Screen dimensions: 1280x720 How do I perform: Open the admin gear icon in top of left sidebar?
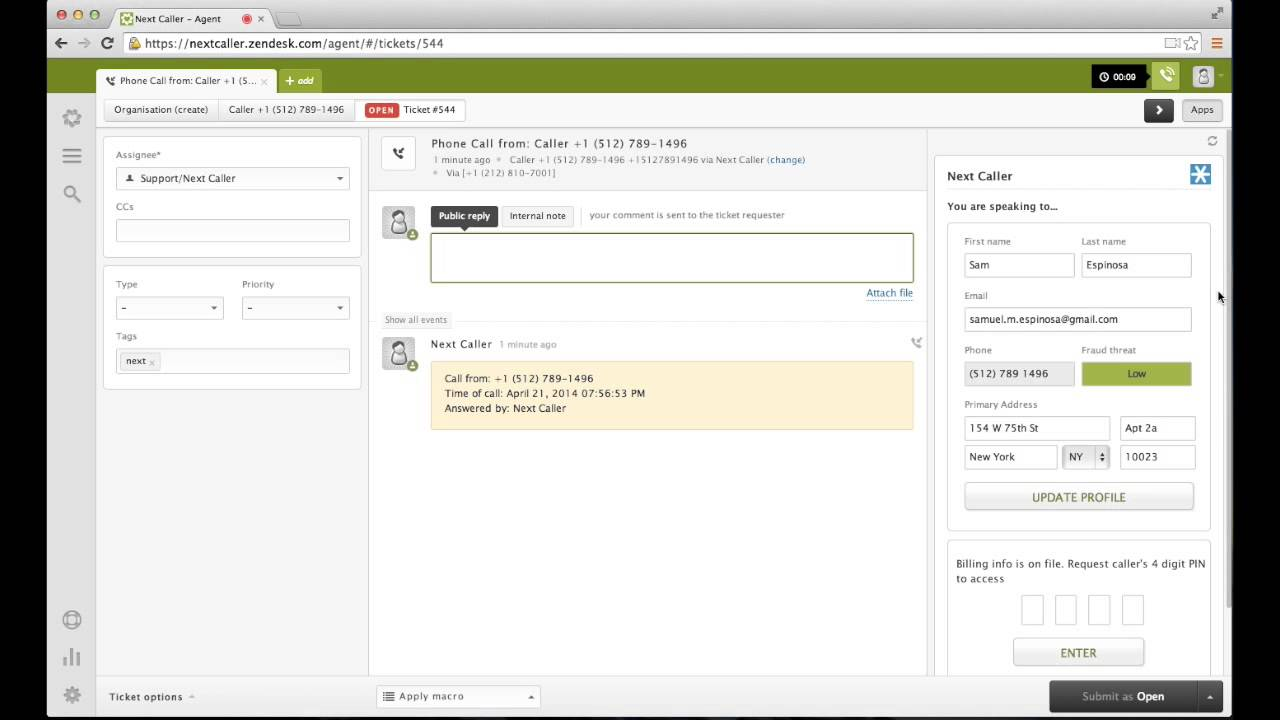pos(72,118)
